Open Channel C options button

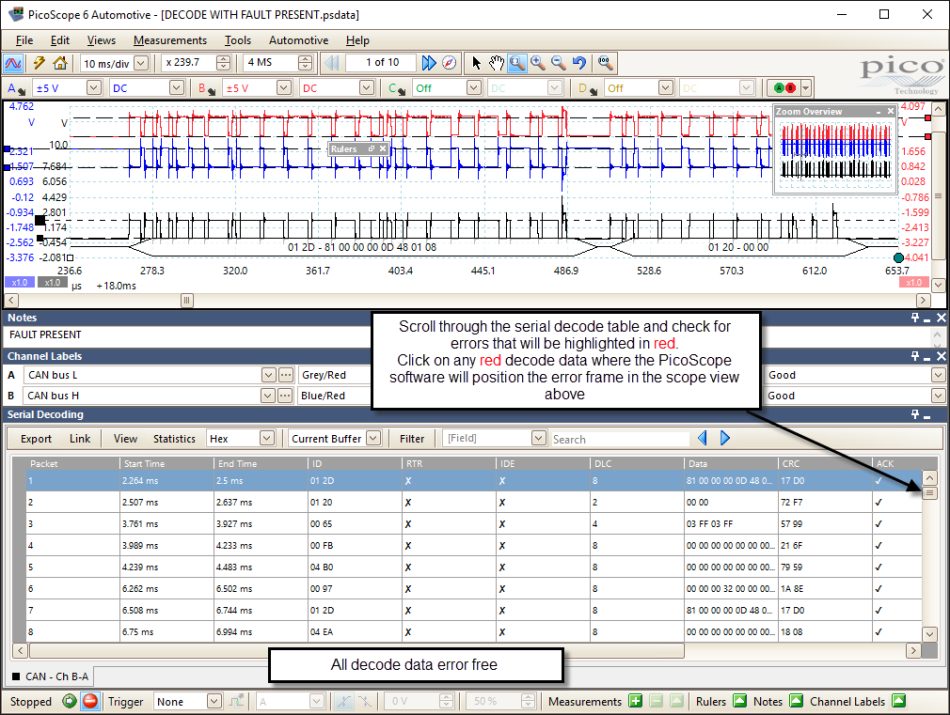point(397,88)
